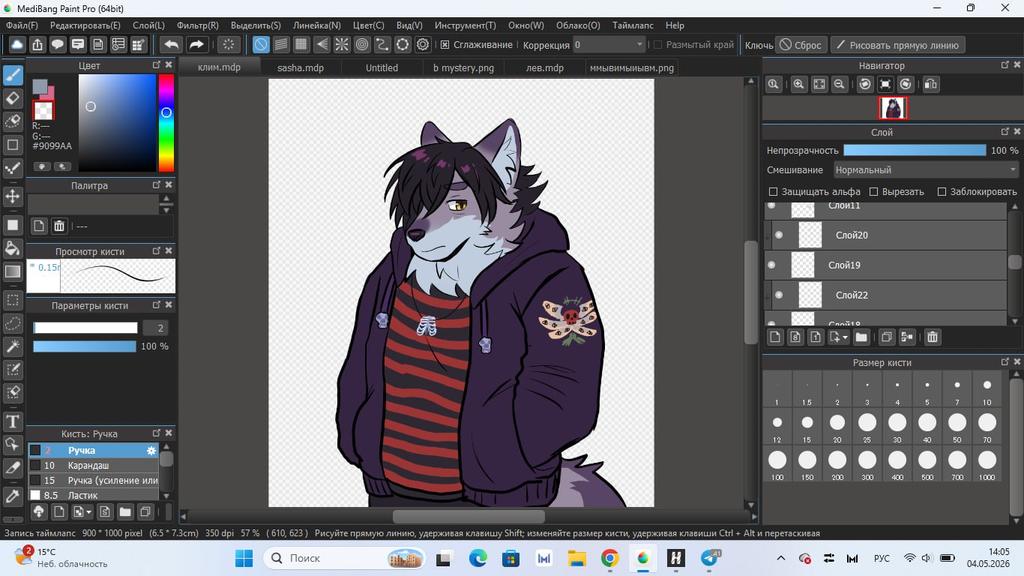Select the Lasso selection tool
The width and height of the screenshot is (1024, 576).
point(12,323)
